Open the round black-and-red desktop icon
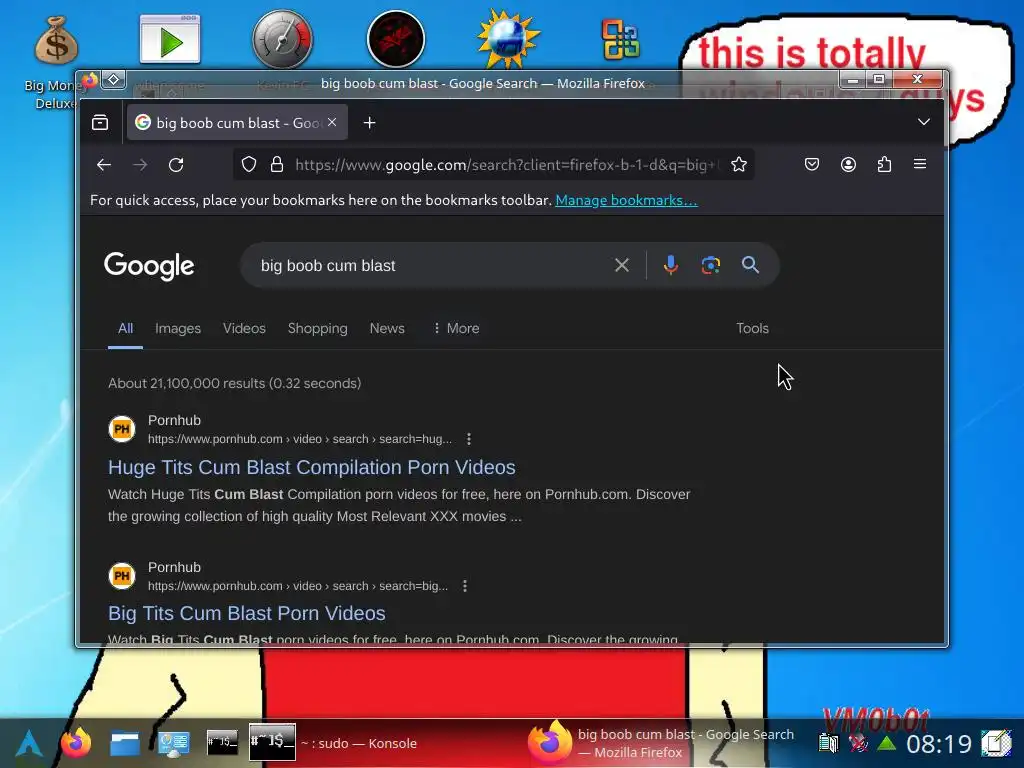This screenshot has width=1024, height=768. coord(396,39)
